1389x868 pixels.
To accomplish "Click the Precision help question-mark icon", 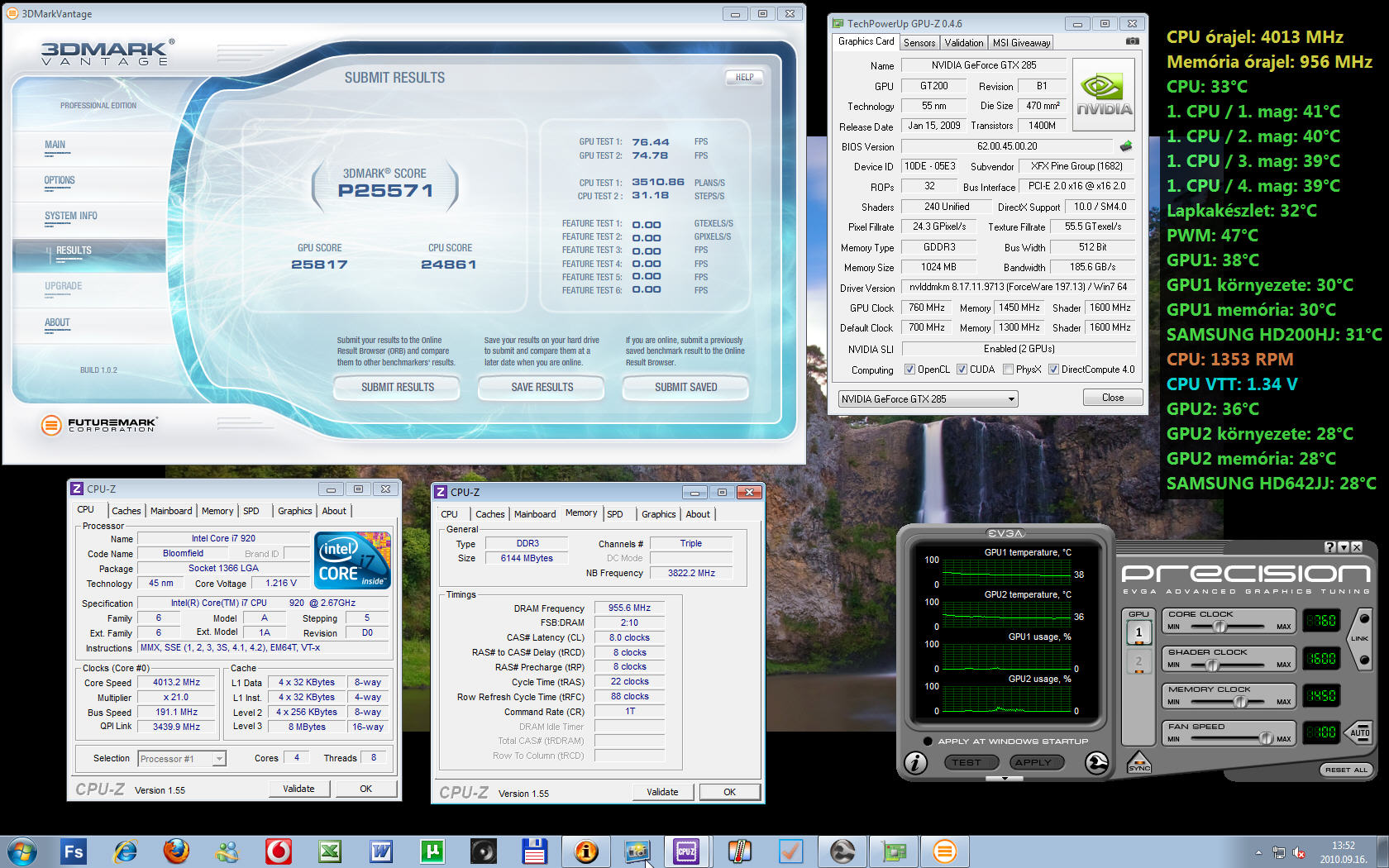I will click(x=1329, y=547).
